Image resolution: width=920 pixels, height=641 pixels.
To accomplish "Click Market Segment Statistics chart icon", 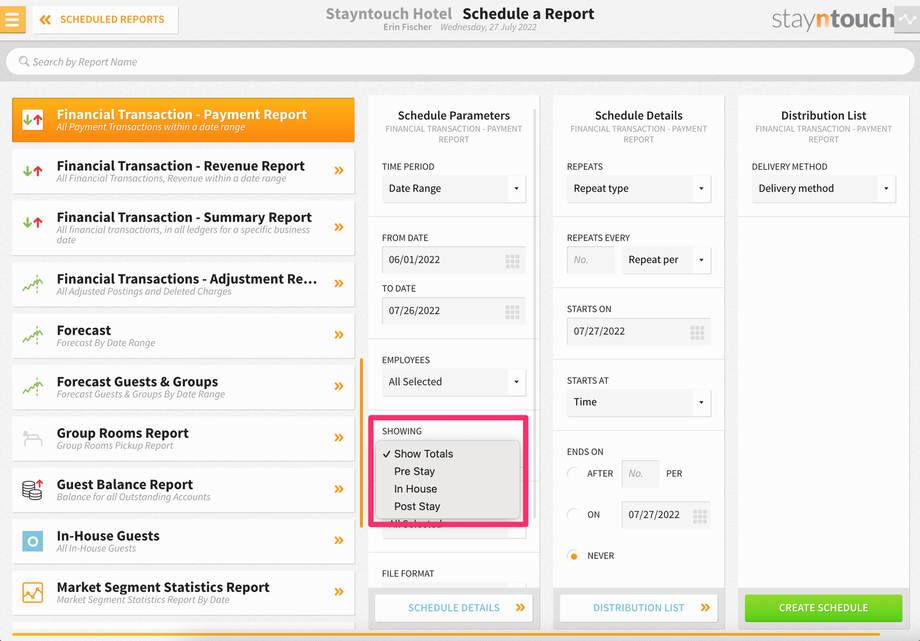I will point(33,592).
